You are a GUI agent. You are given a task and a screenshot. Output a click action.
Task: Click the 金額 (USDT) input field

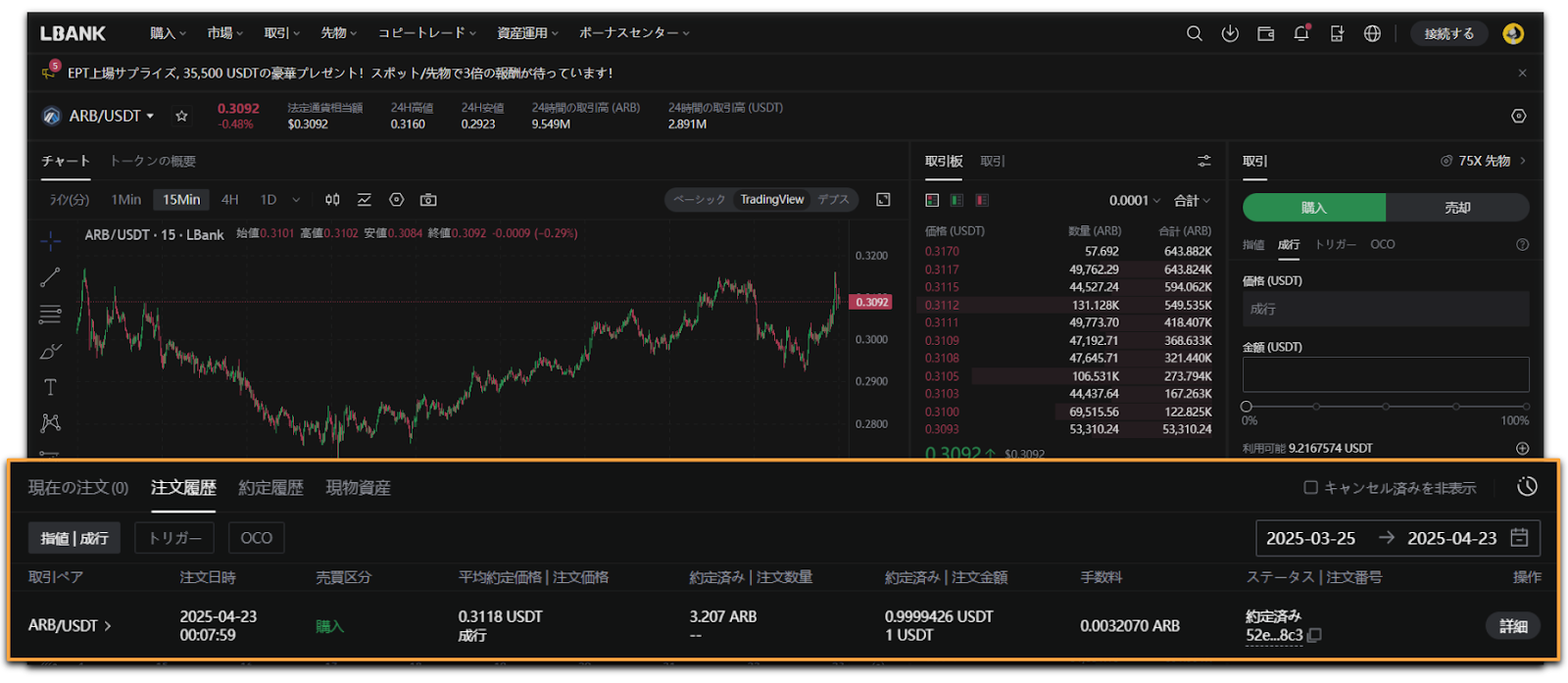[1385, 374]
